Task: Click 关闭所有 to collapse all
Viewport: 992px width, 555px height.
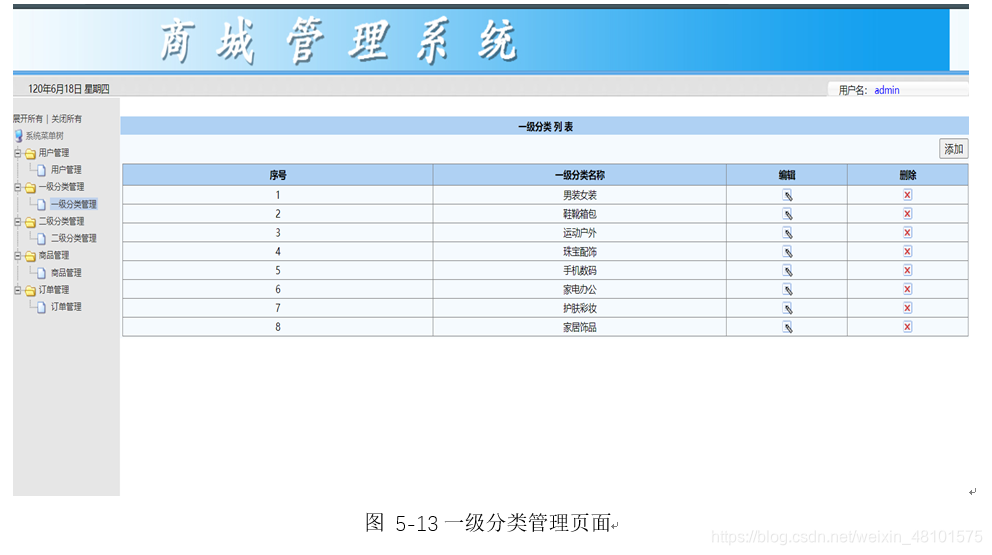Action: click(66, 118)
